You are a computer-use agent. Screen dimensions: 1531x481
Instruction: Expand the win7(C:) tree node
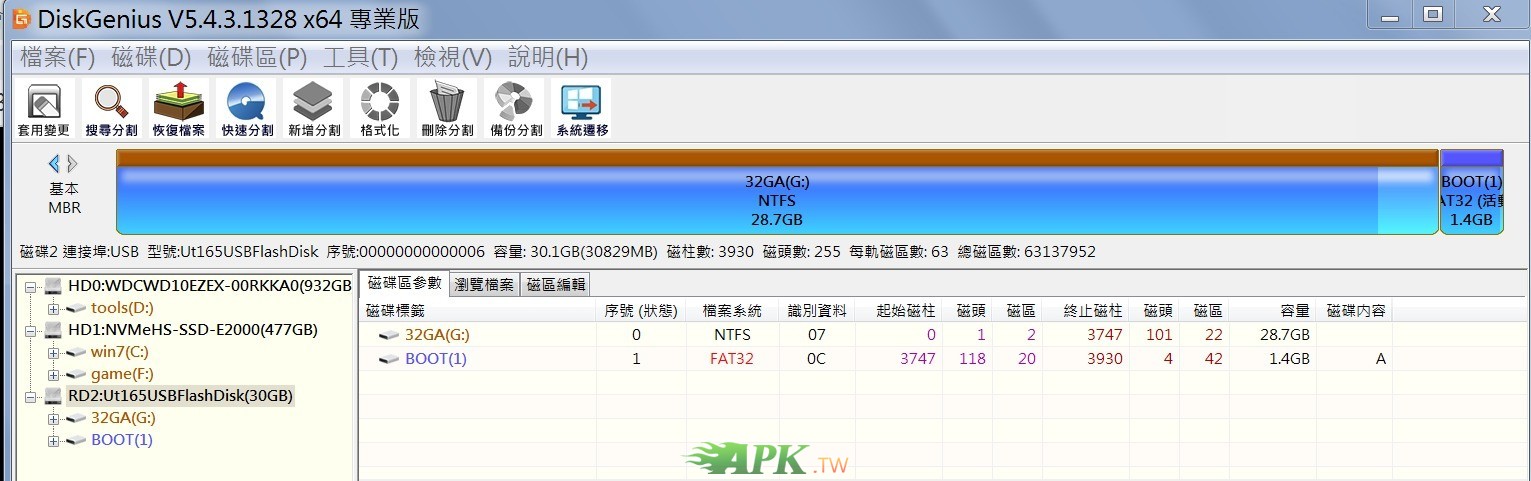pos(53,352)
